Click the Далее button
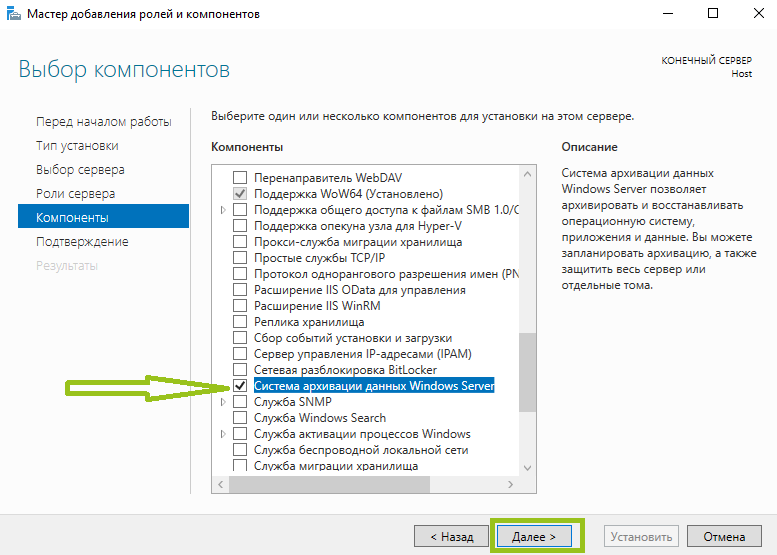Viewport: 777px width, 555px height. pyautogui.click(x=534, y=537)
